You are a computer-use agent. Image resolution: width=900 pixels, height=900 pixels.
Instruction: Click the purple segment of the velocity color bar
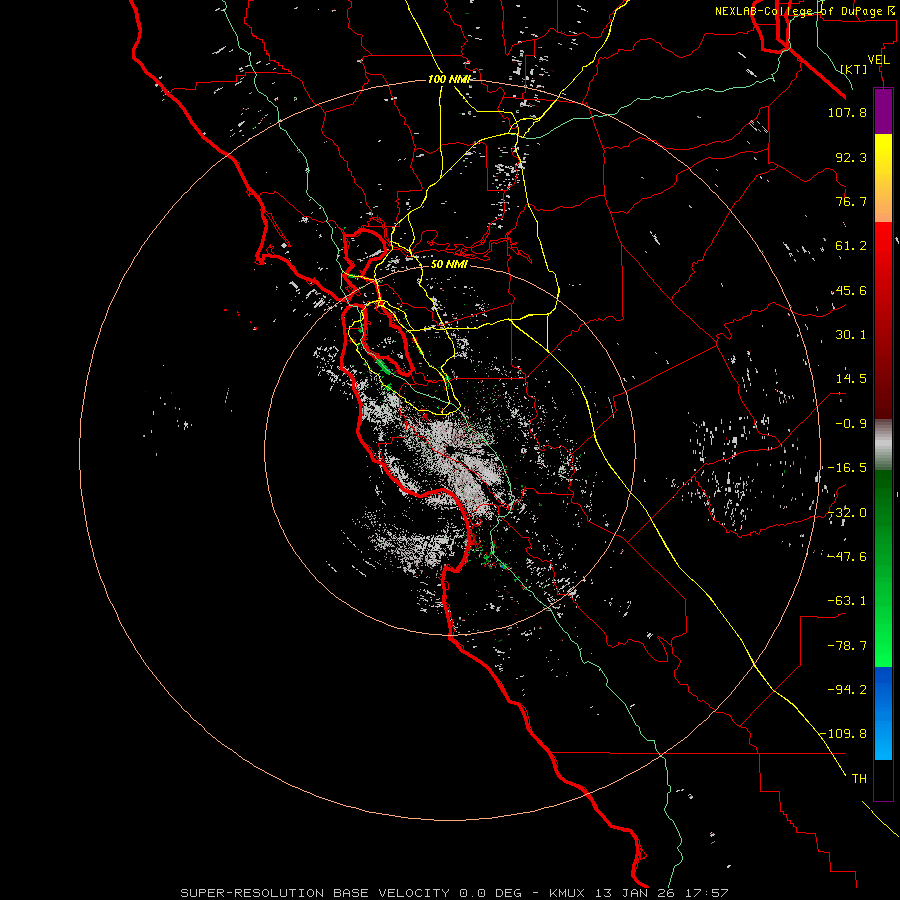[x=883, y=112]
